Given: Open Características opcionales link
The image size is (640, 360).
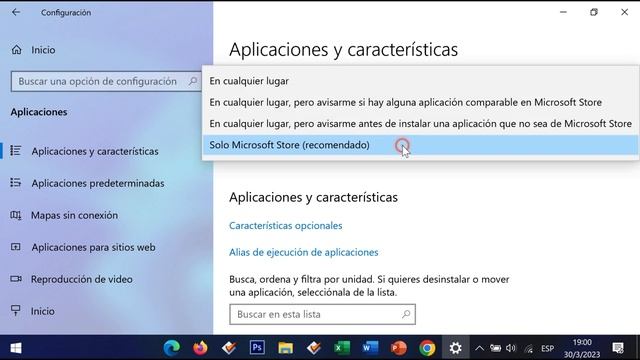Looking at the screenshot, I should pyautogui.click(x=285, y=225).
